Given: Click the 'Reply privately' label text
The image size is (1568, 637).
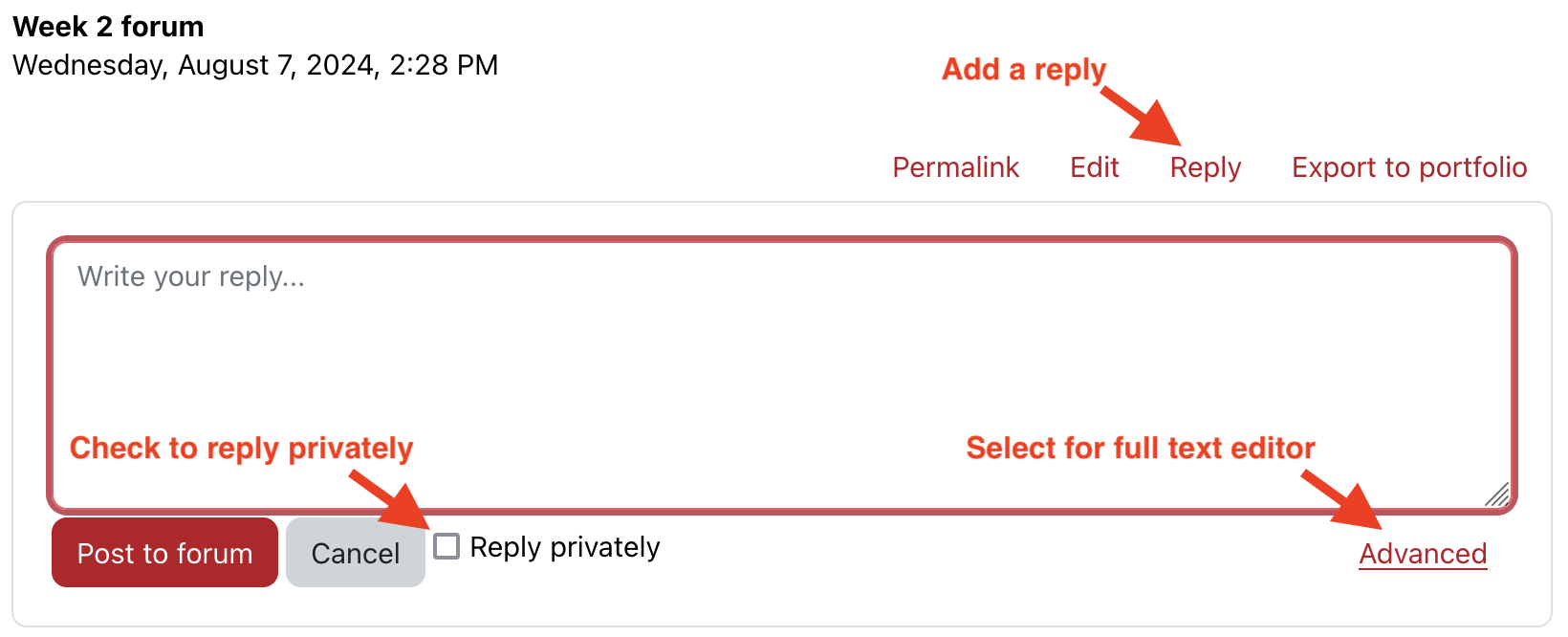Looking at the screenshot, I should tap(564, 547).
